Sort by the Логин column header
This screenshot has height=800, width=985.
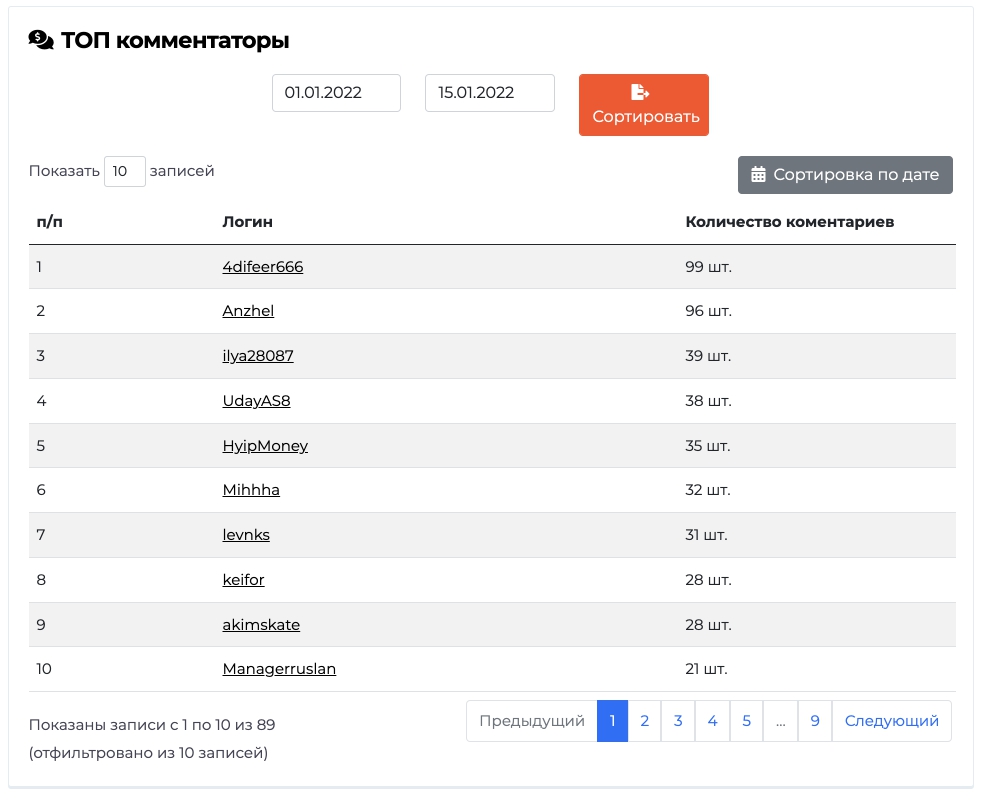(248, 222)
